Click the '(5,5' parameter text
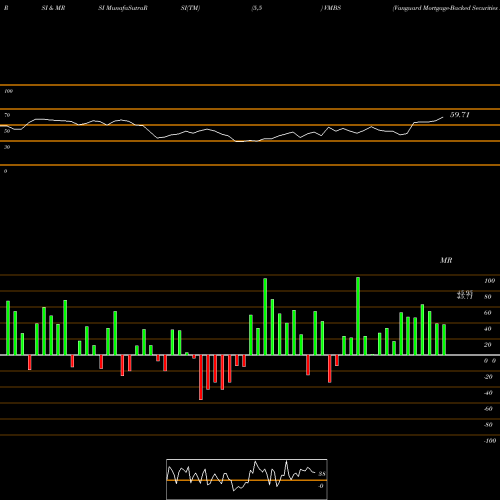The height and width of the screenshot is (500, 500). (x=257, y=8)
